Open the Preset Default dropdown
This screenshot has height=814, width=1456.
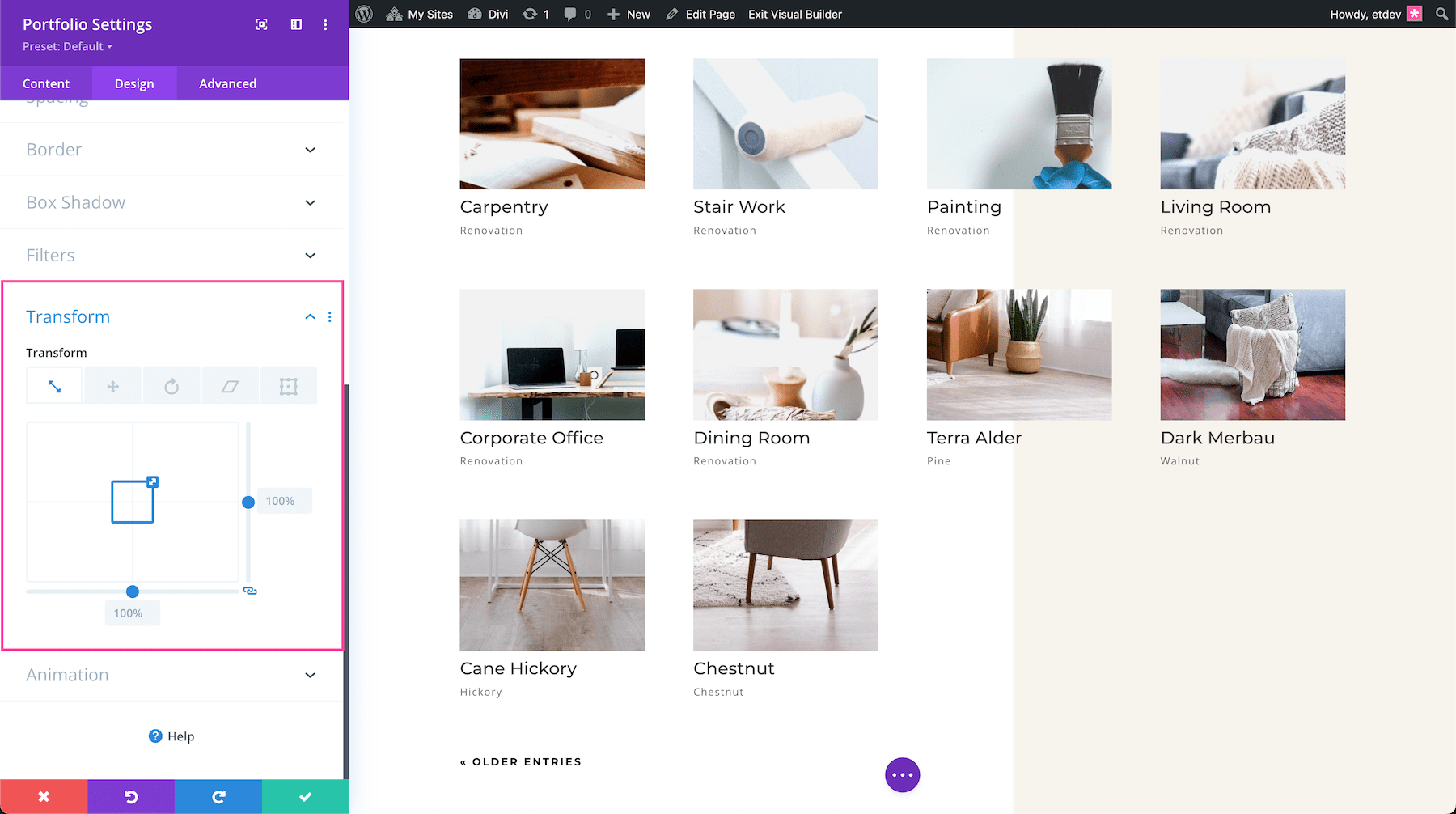click(x=66, y=46)
